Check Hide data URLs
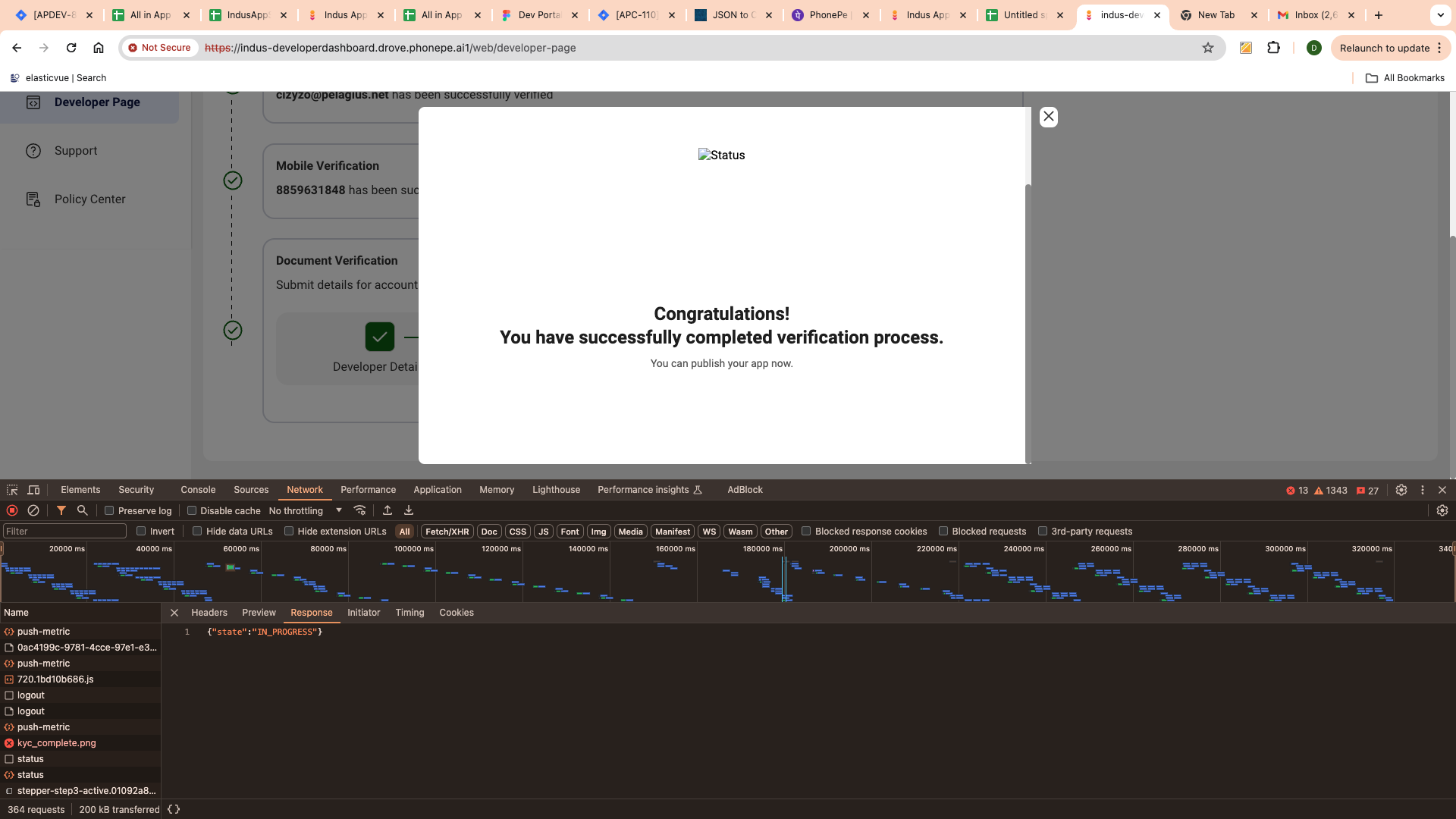 197,531
